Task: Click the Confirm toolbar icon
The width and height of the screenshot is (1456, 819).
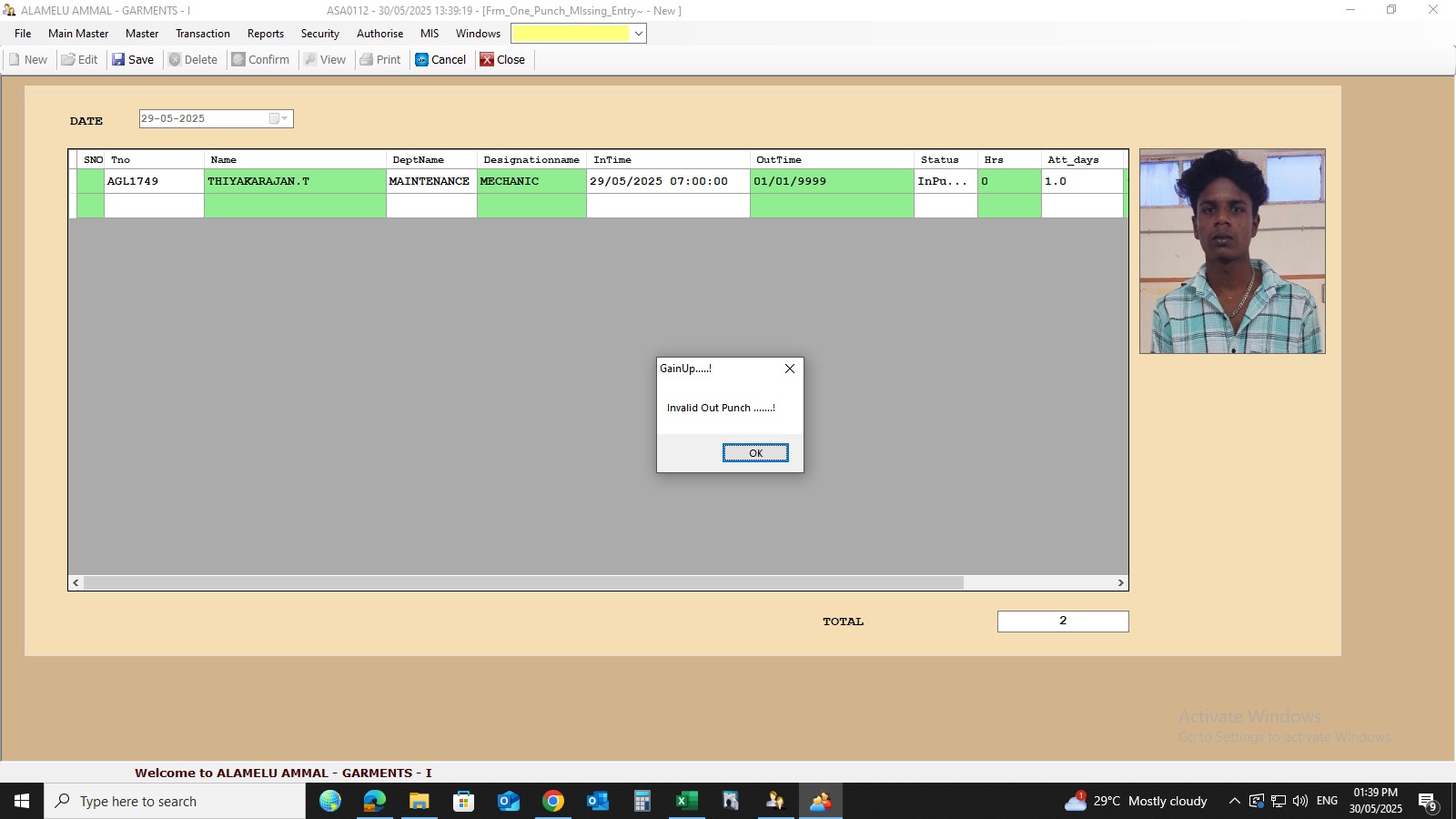Action: pos(238,60)
